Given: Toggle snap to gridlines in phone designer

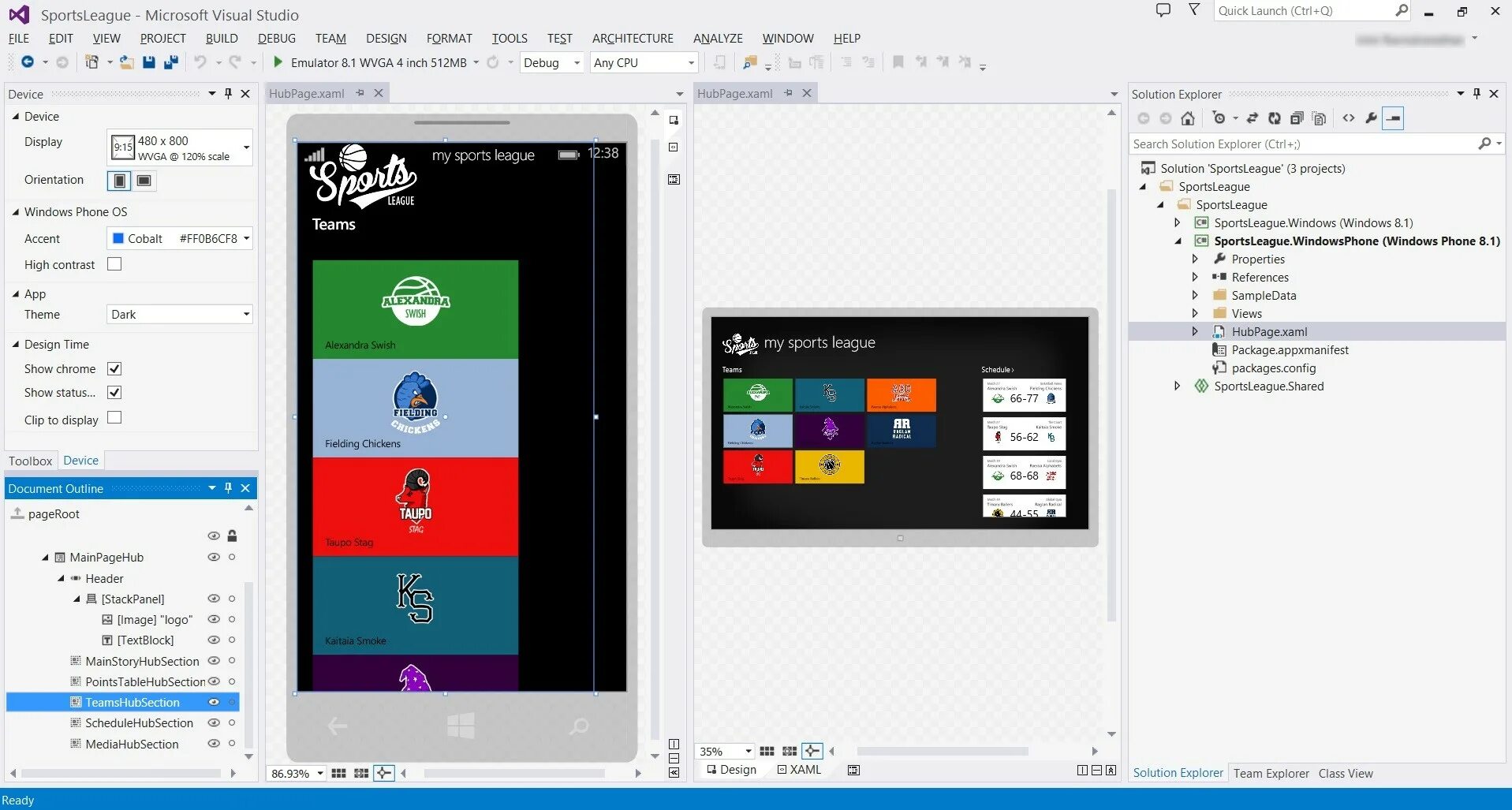Looking at the screenshot, I should click(360, 774).
